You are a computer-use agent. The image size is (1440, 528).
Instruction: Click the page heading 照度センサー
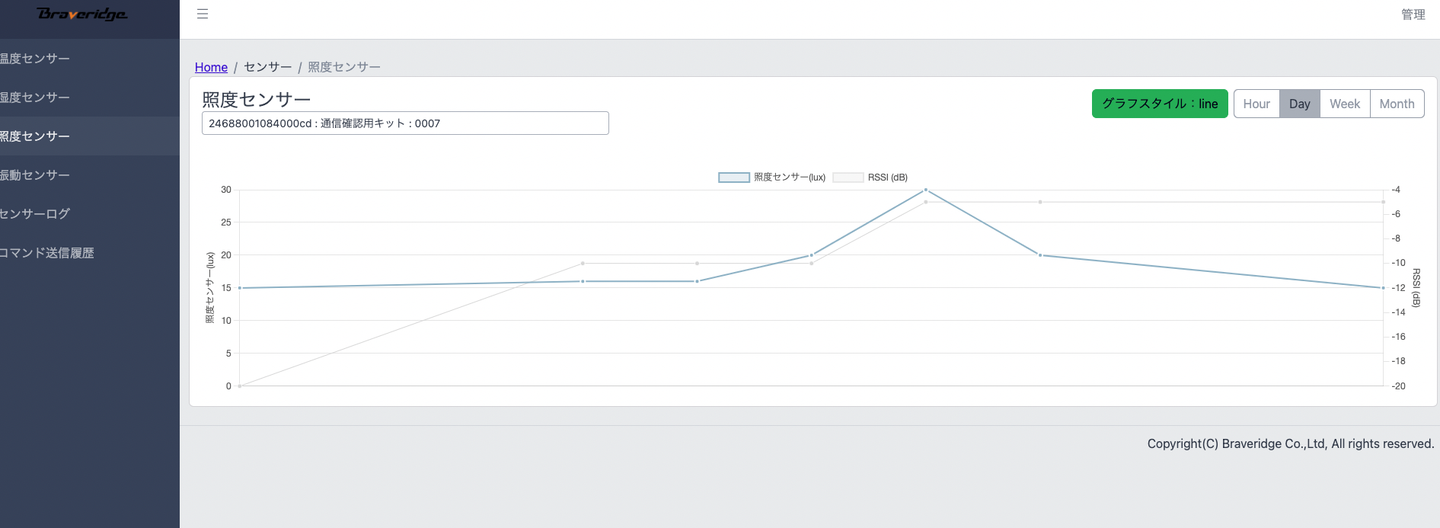click(256, 99)
